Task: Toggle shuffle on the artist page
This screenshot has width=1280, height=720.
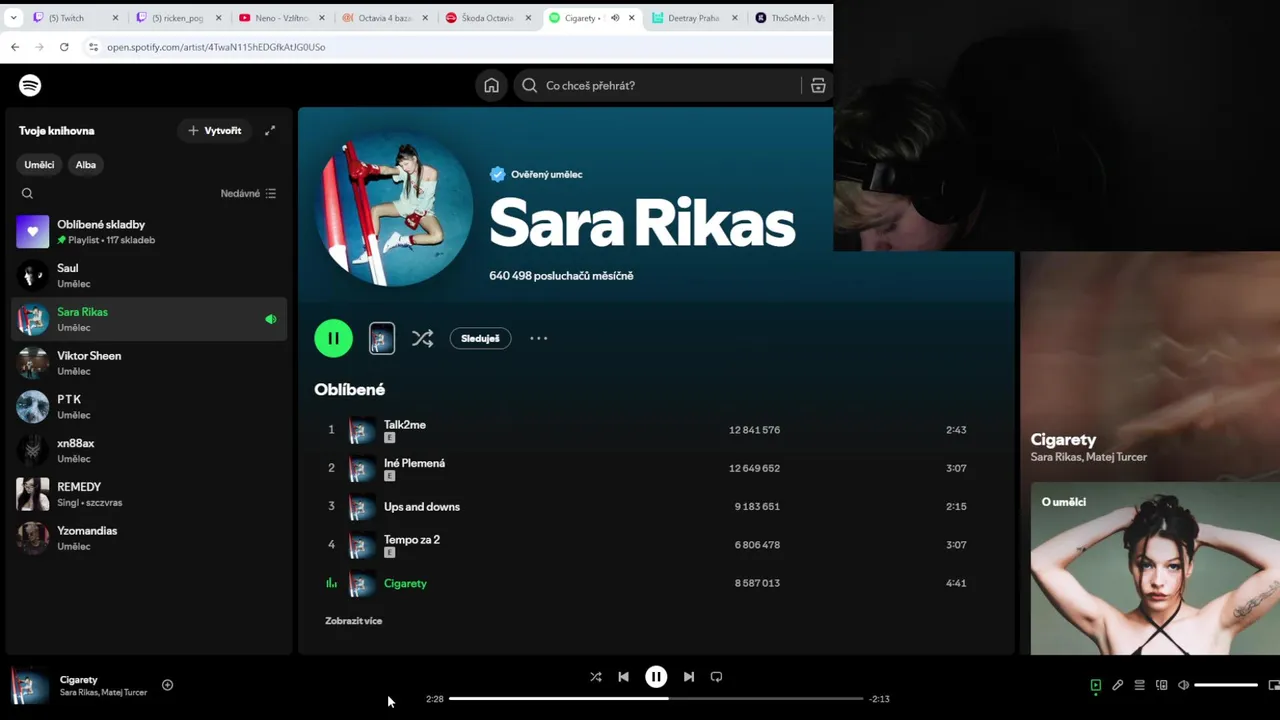Action: 422,338
